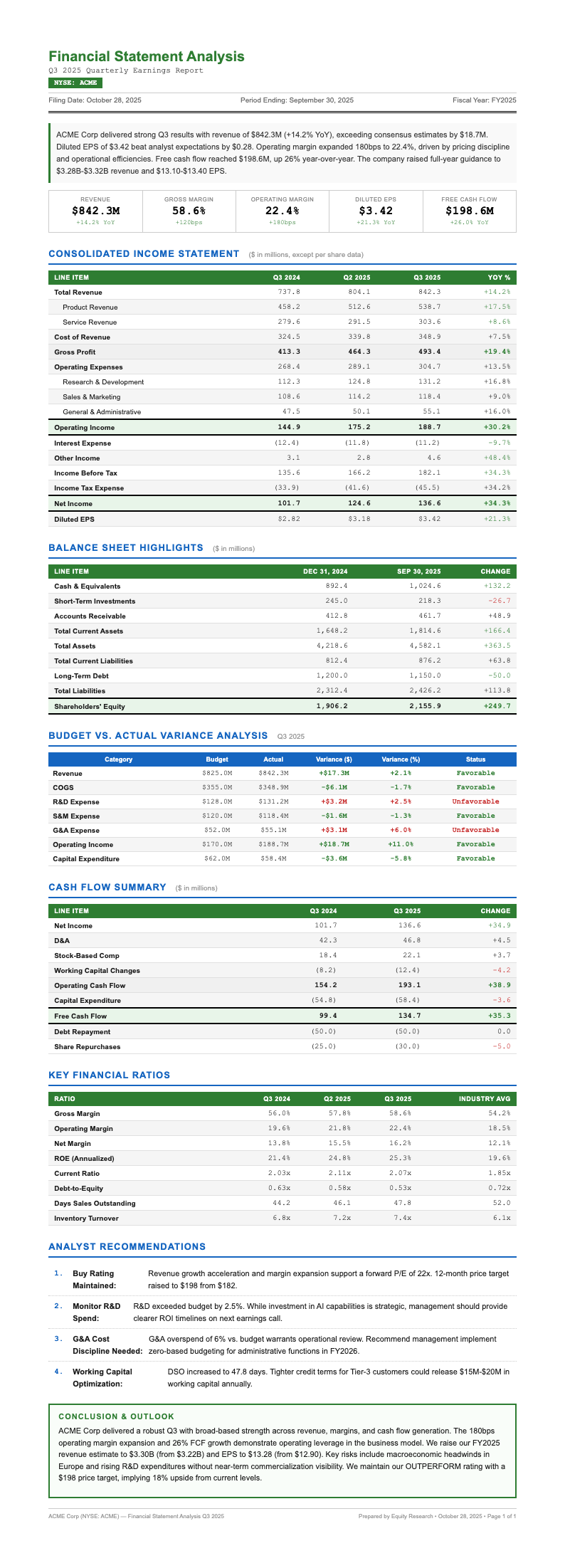Click Net Income Q3 2025 value 136.6
The width and height of the screenshot is (565, 1568).
(431, 503)
